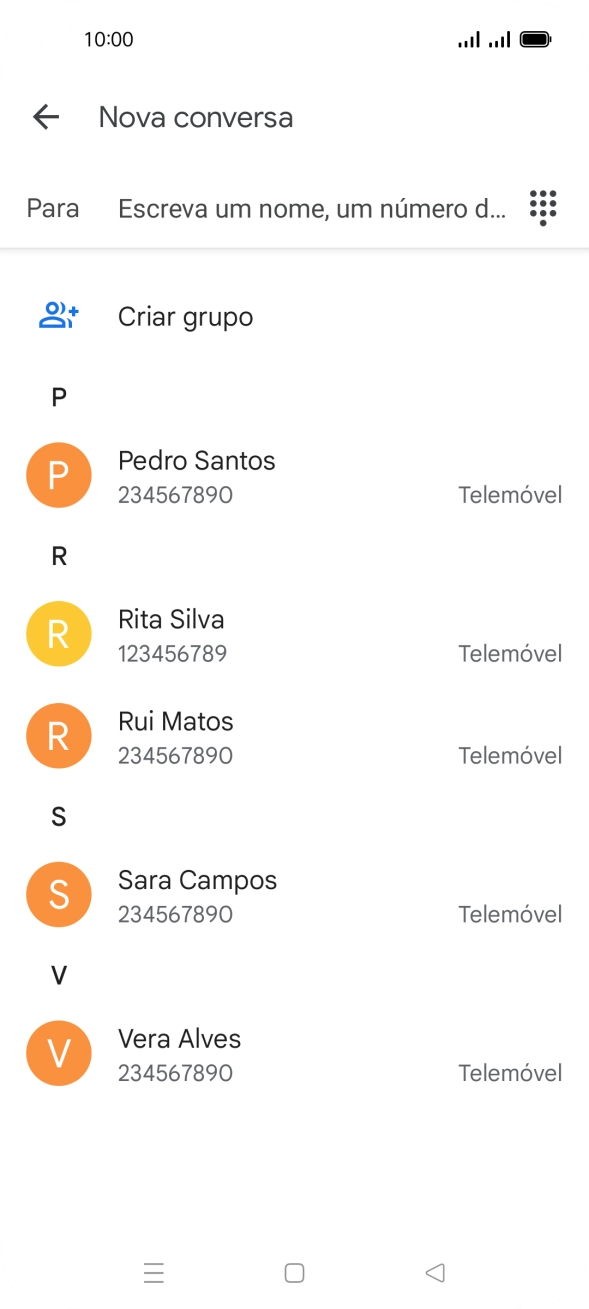The width and height of the screenshot is (589, 1309).
Task: Open the dialpad keypad icon
Action: click(x=542, y=208)
